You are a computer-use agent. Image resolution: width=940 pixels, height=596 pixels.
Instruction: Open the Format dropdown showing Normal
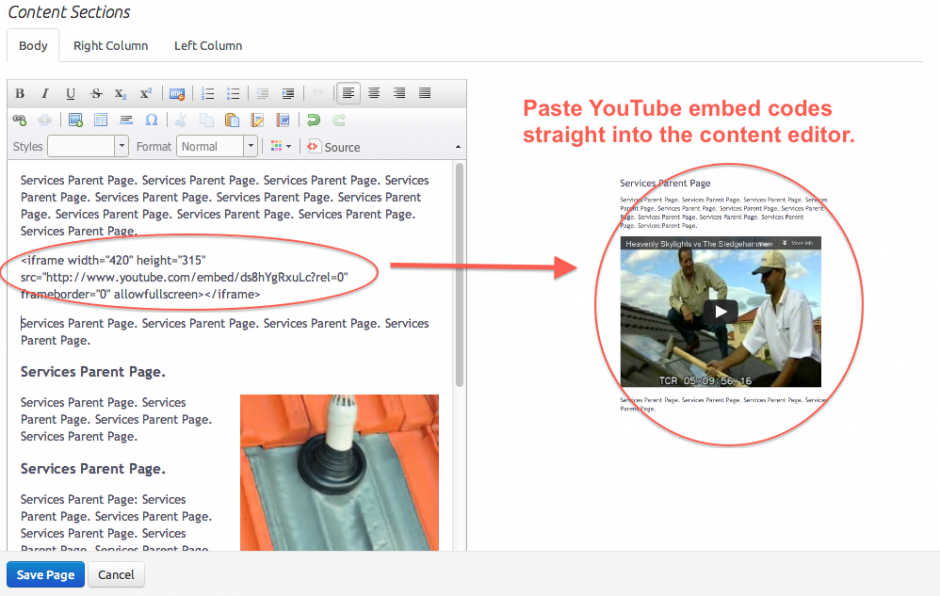(216, 146)
